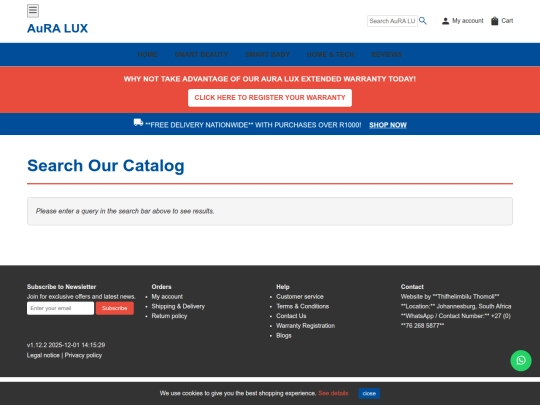Click the green WhatsApp chat icon

coord(521,361)
